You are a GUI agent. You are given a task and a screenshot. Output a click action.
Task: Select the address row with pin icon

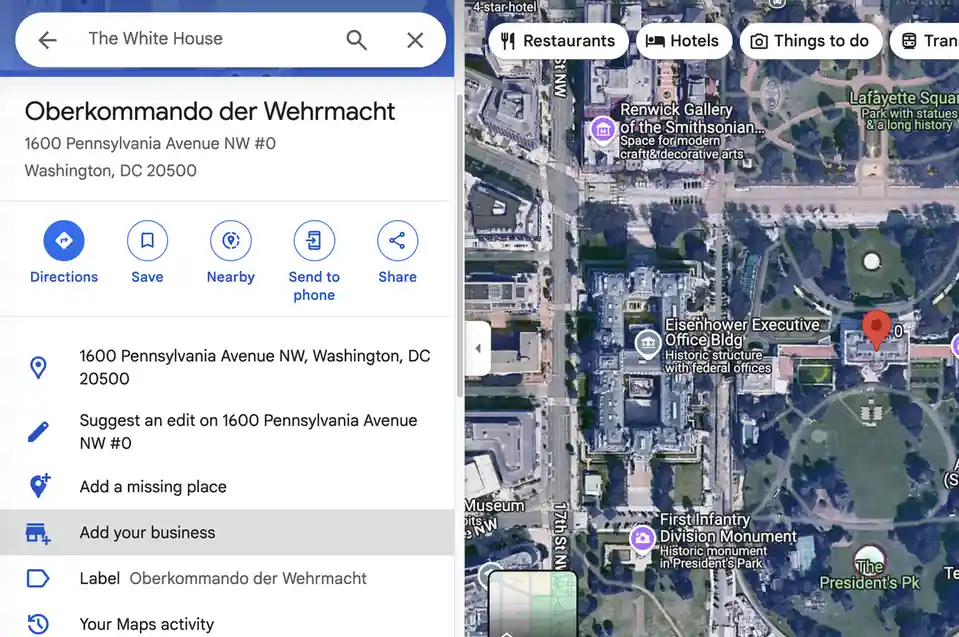point(227,367)
